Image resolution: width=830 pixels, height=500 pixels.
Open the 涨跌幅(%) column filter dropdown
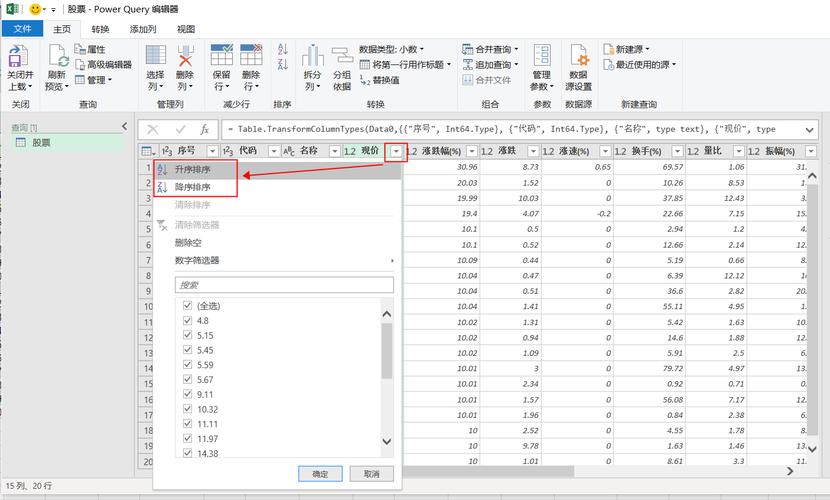coord(472,151)
